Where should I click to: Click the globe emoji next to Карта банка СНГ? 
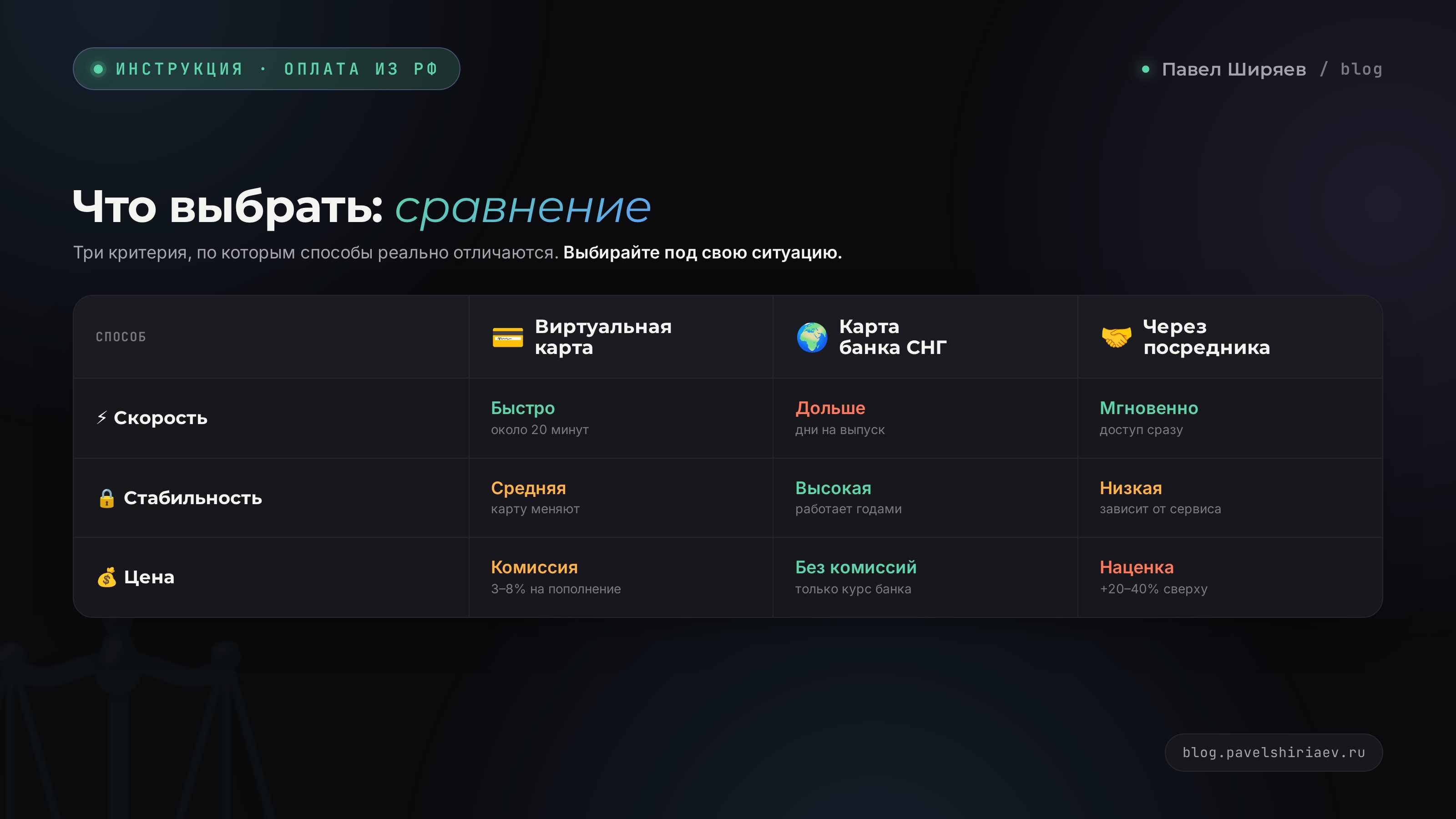click(812, 338)
